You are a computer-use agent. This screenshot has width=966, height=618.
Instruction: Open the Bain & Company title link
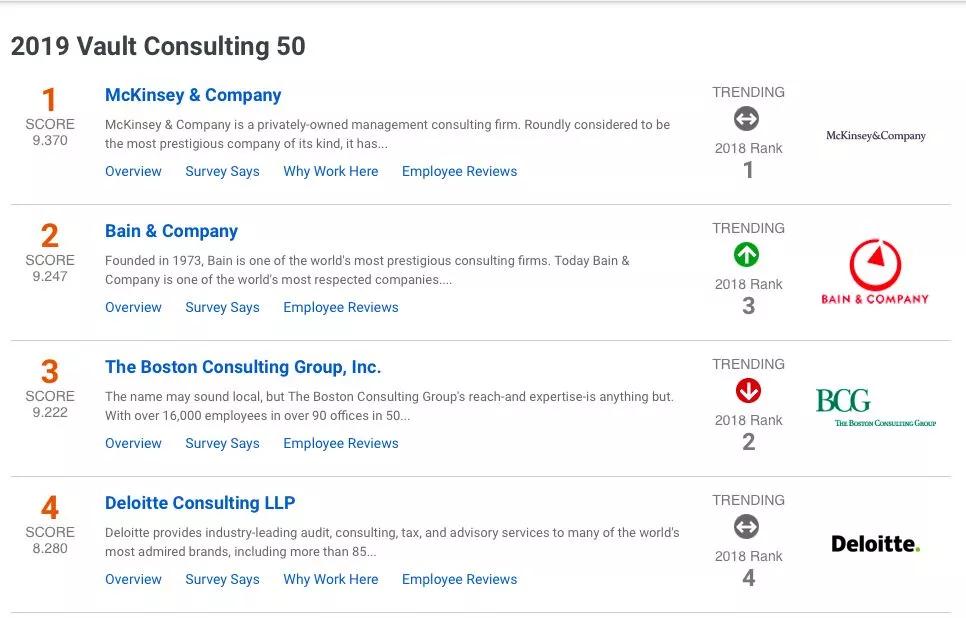171,231
